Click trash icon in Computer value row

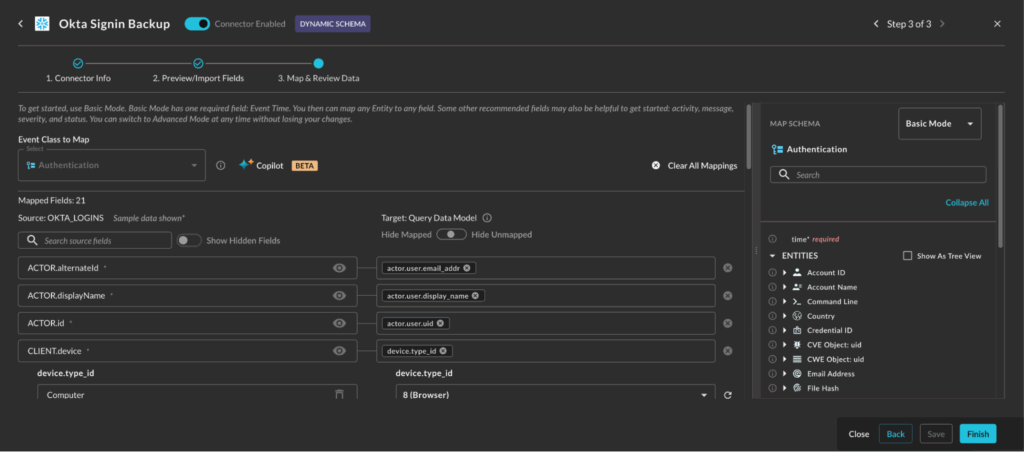pyautogui.click(x=339, y=394)
